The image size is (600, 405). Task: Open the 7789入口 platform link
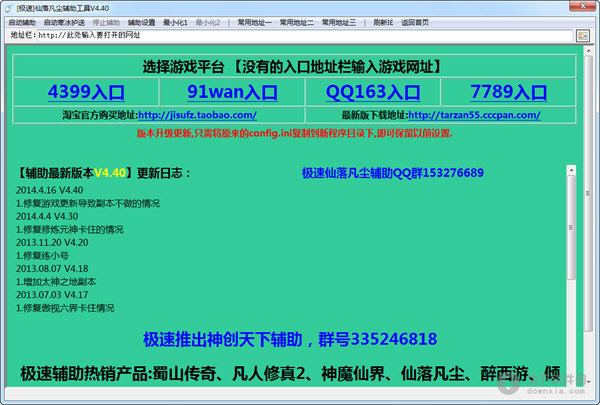(x=509, y=92)
